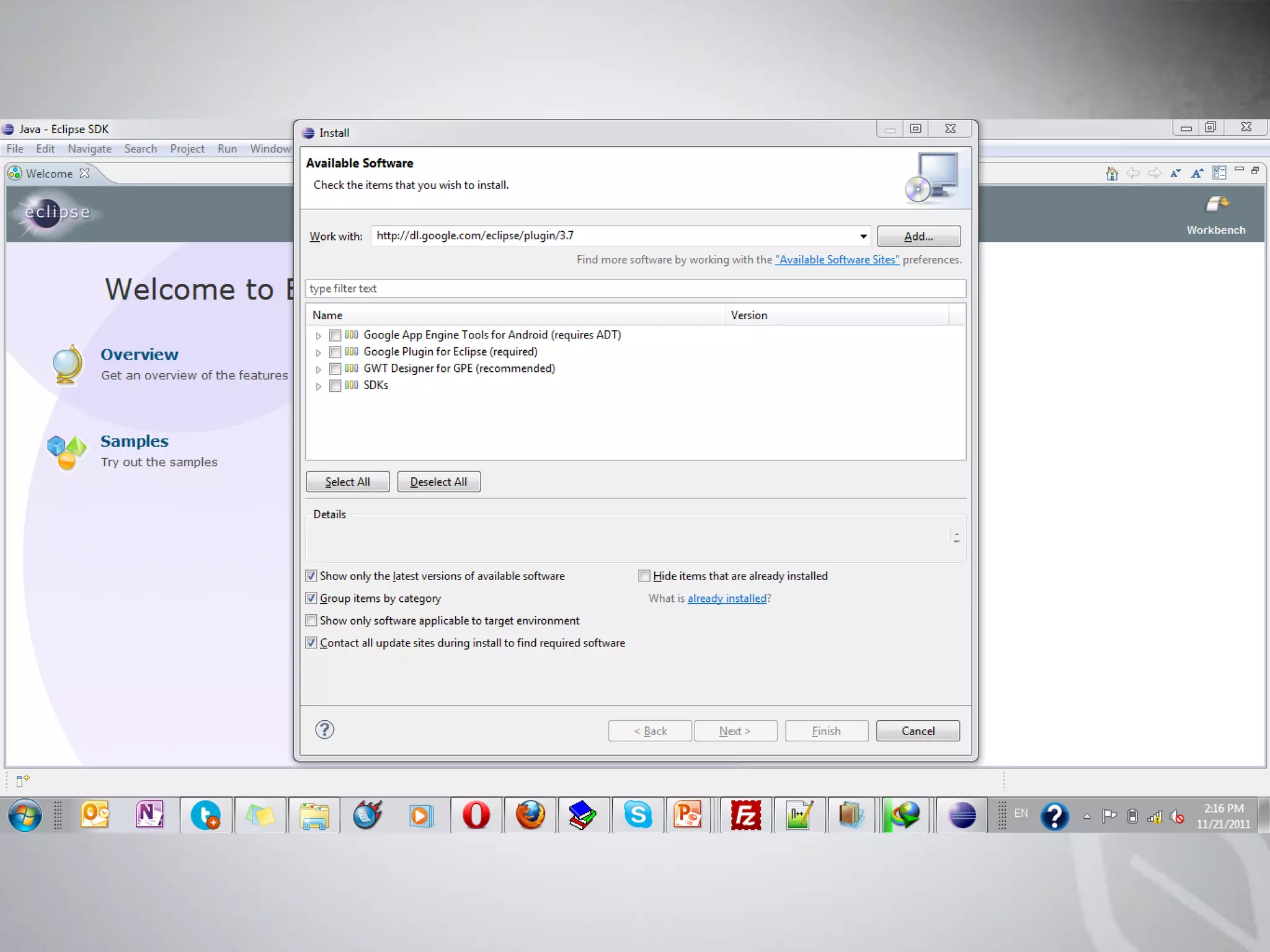Uncheck Group items by category
This screenshot has width=1270, height=952.
point(311,598)
